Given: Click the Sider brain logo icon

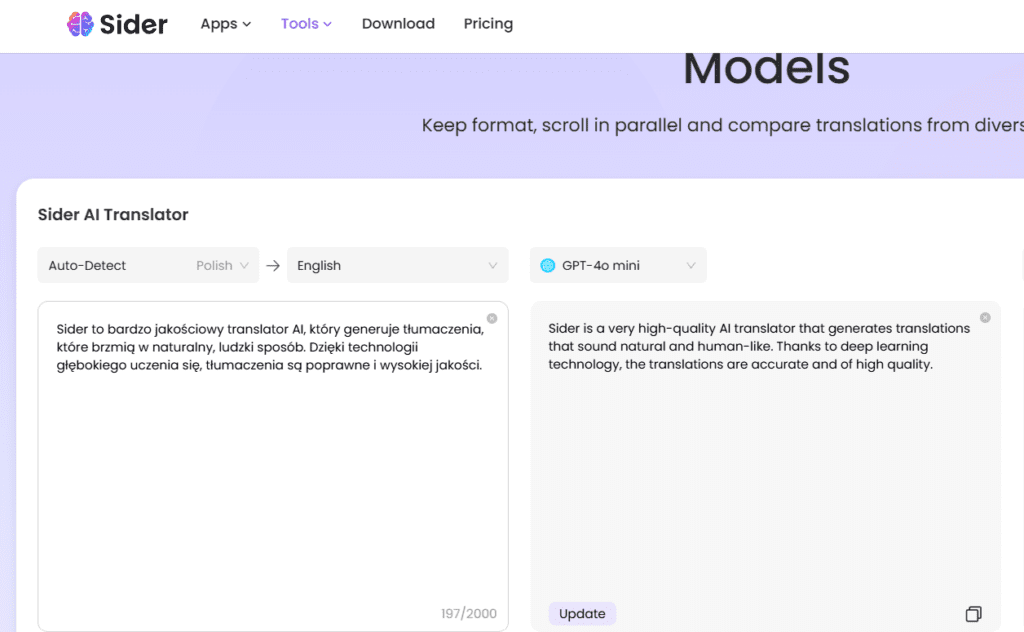Looking at the screenshot, I should pos(80,24).
